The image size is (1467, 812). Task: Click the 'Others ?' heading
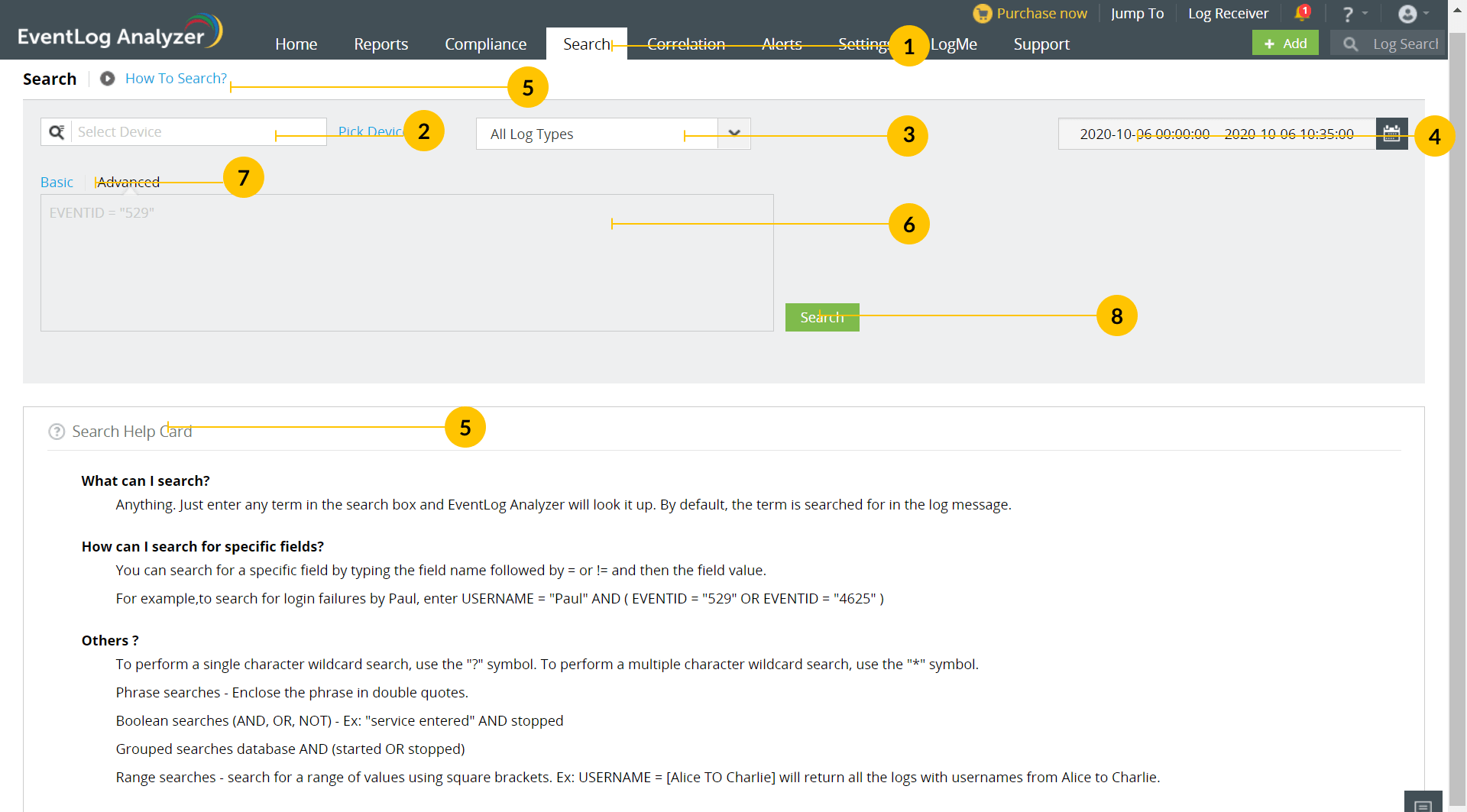point(110,641)
